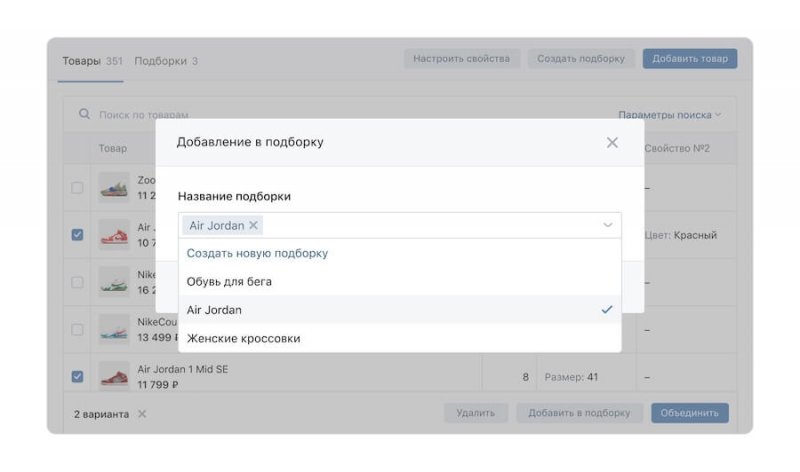
Task: Click the Объединить button
Action: (689, 413)
